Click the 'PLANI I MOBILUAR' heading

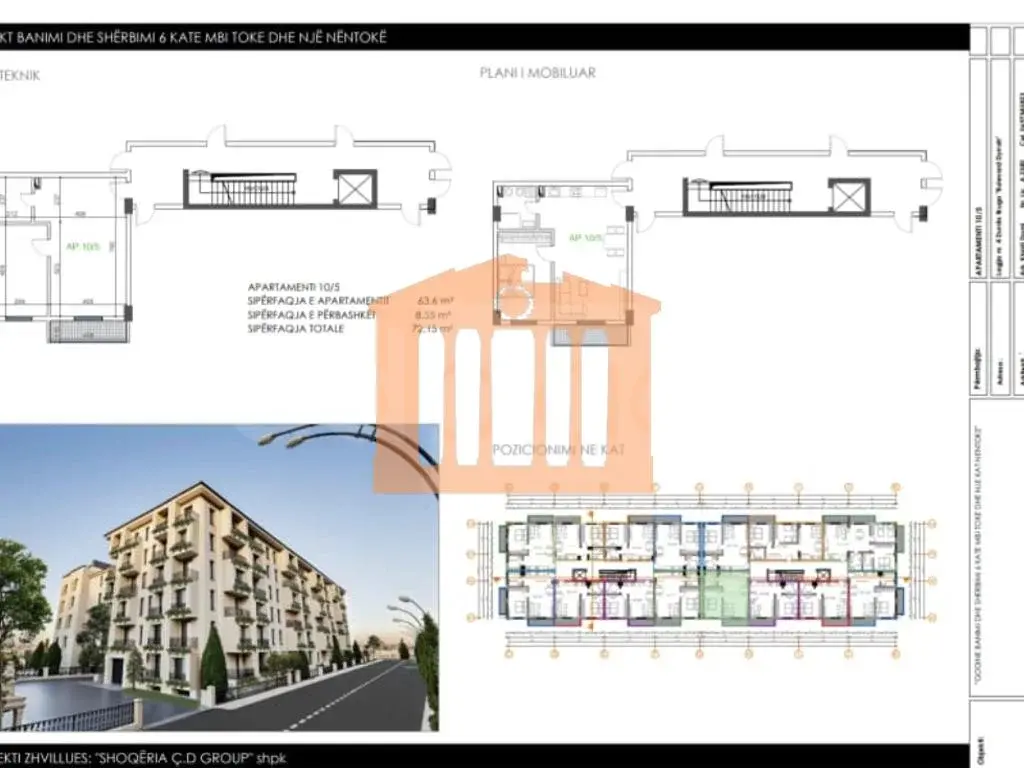pyautogui.click(x=537, y=73)
